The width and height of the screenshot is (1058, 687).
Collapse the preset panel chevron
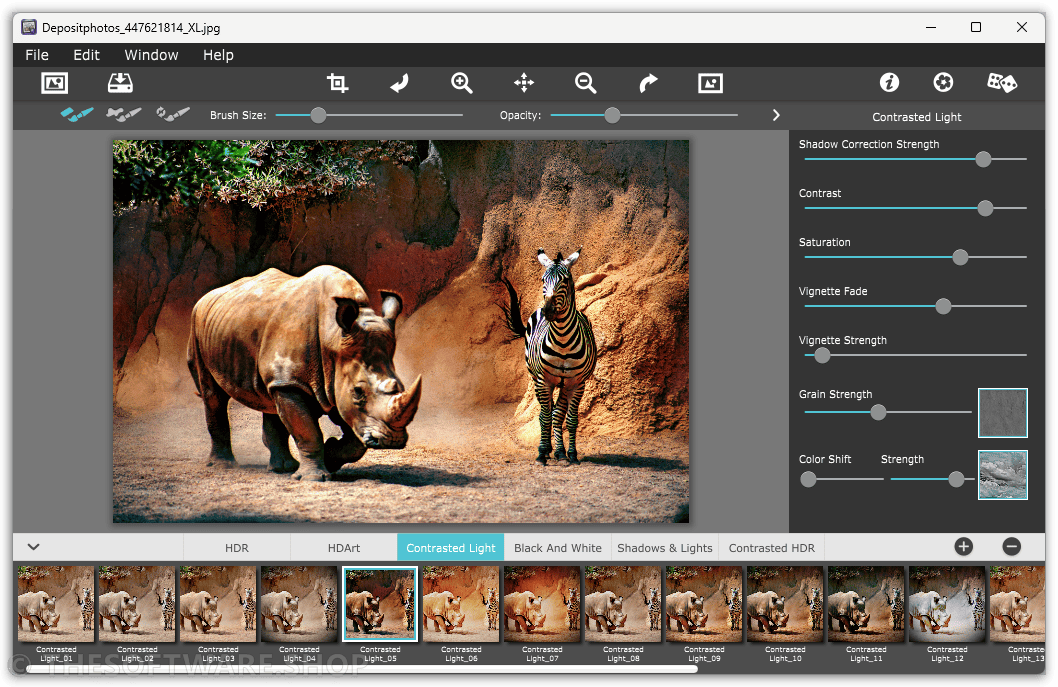tap(33, 547)
